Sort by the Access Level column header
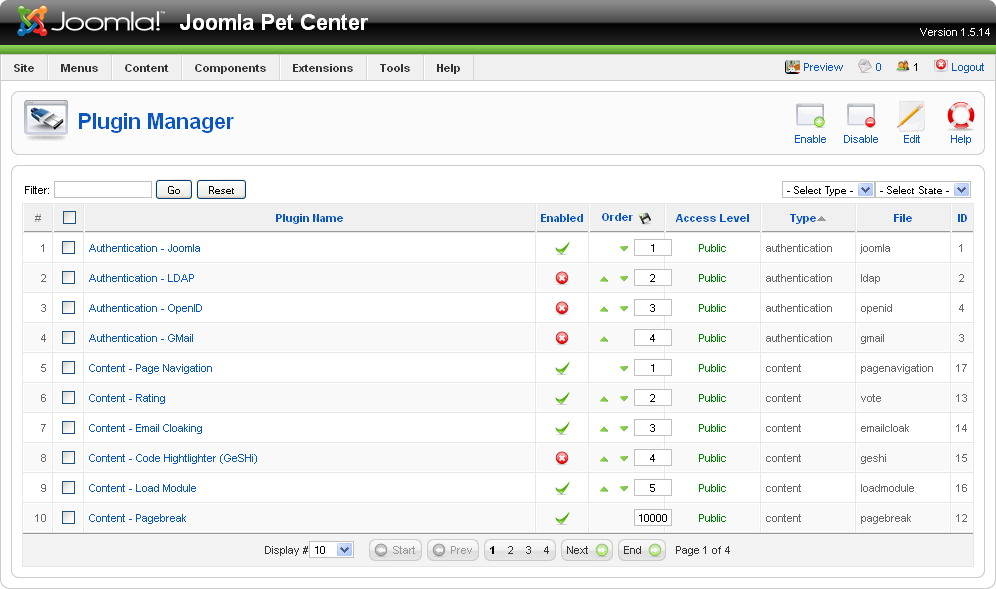The image size is (996, 589). (x=712, y=218)
